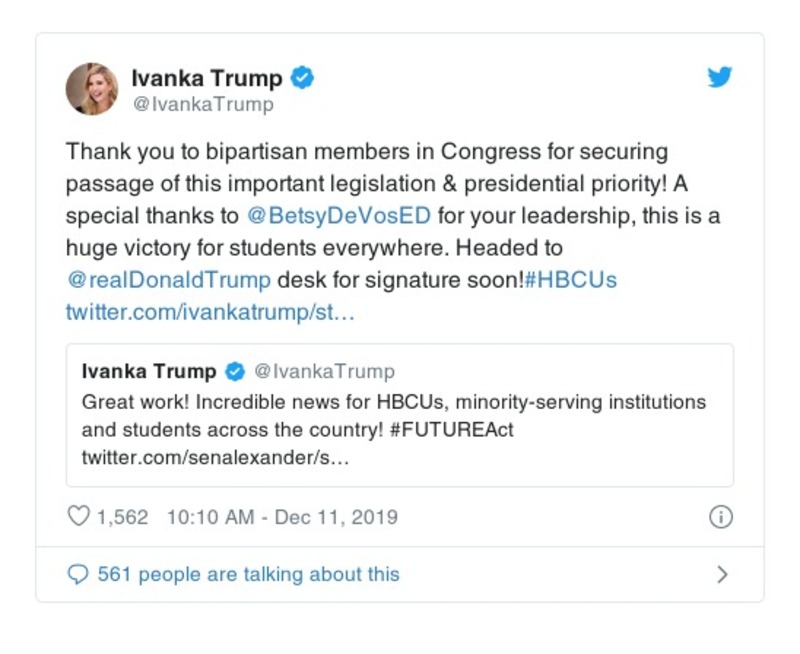Screen dimensions: 800x654
Task: Like the tweet with the heart icon
Action: (x=78, y=517)
